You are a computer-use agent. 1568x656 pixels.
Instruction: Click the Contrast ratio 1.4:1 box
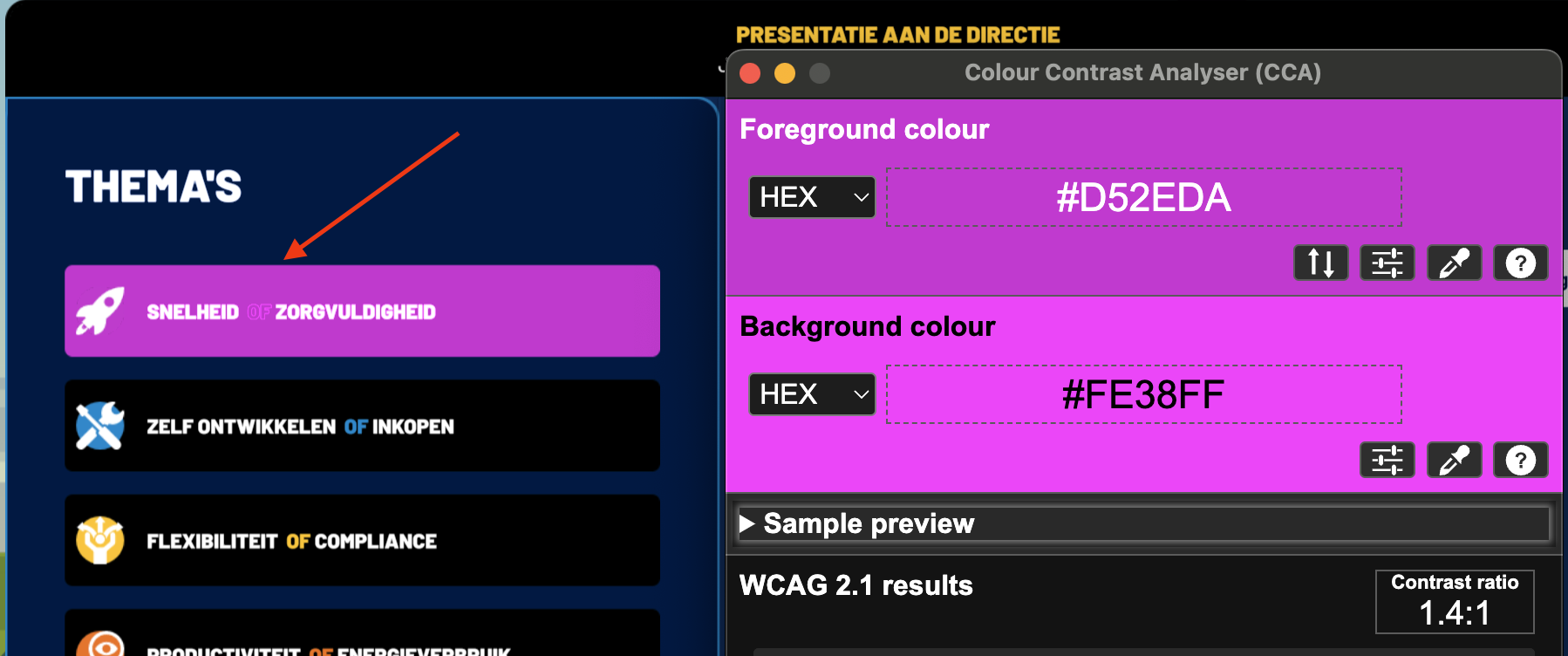(x=1454, y=602)
